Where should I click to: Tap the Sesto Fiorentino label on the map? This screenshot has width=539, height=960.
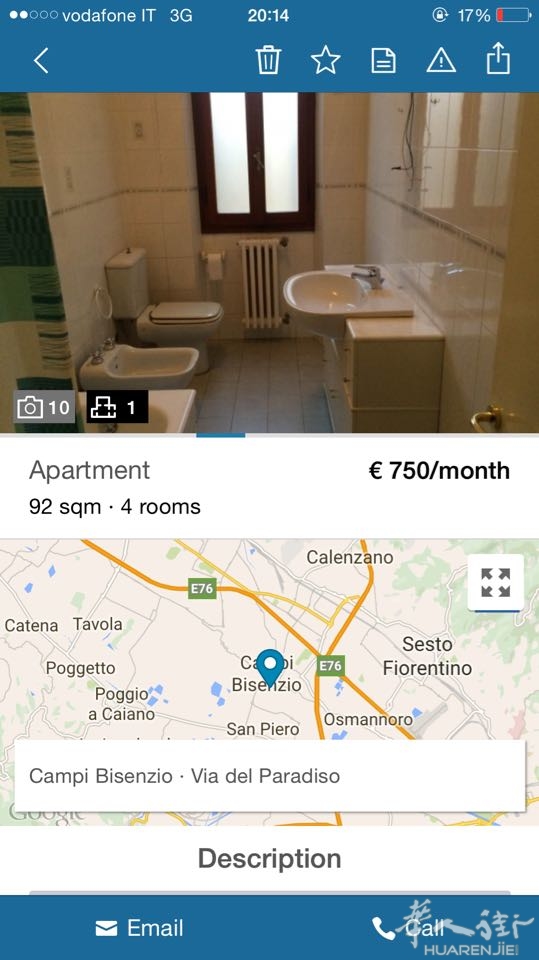coord(427,656)
